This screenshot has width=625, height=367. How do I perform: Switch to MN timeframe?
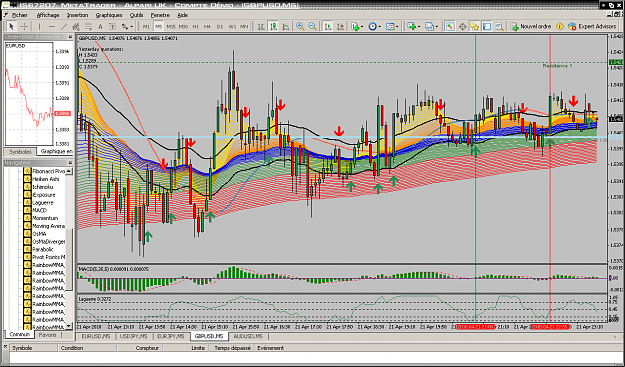click(244, 27)
